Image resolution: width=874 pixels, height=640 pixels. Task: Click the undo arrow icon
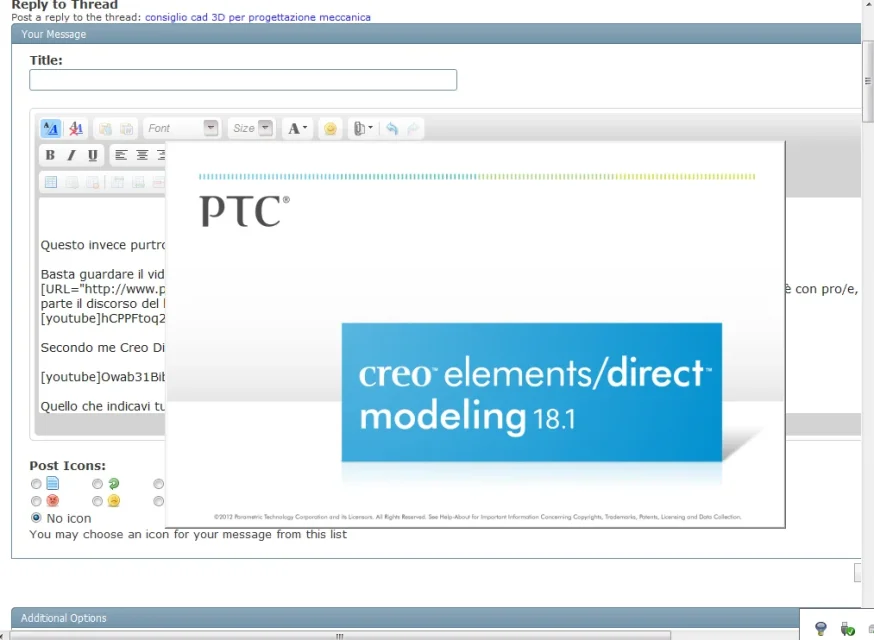[392, 129]
